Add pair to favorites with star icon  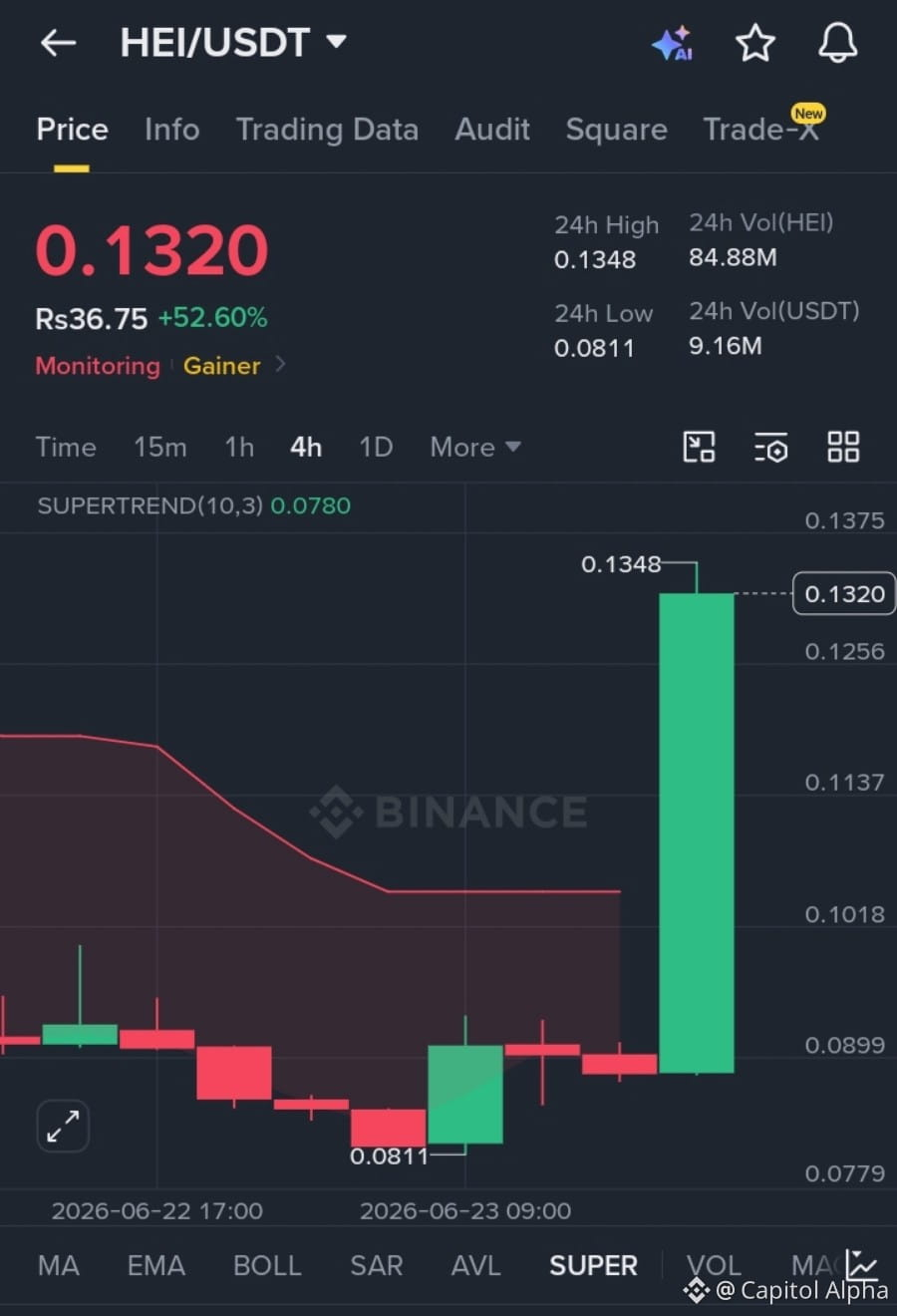[754, 43]
